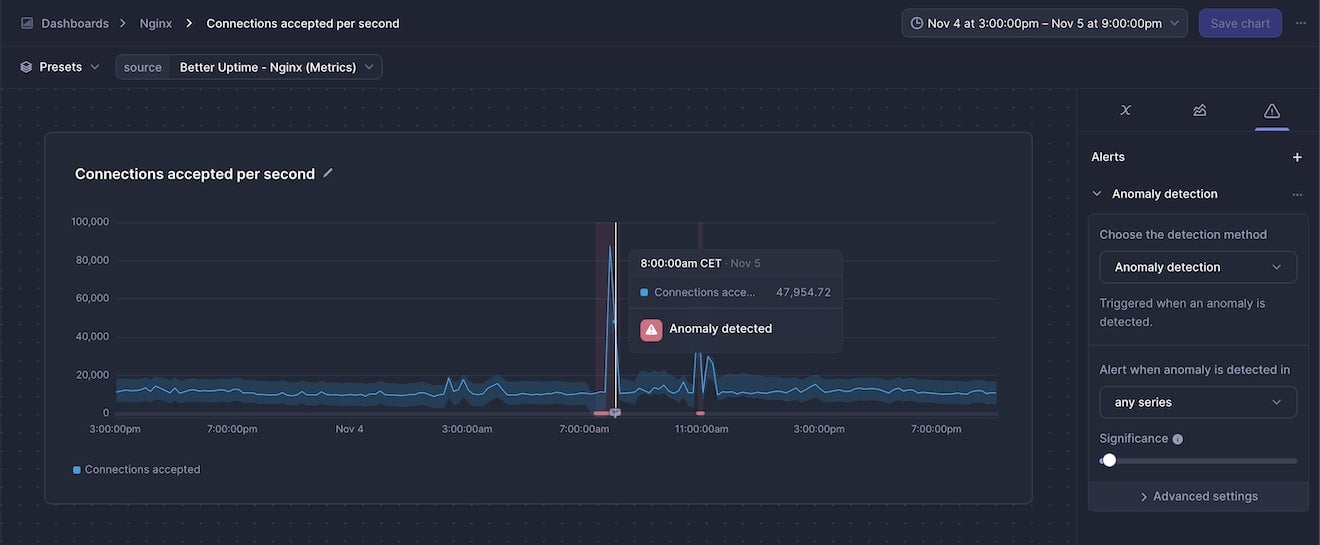Go to Nginx breadcrumb link
Viewport: 1320px width, 545px height.
tap(155, 23)
